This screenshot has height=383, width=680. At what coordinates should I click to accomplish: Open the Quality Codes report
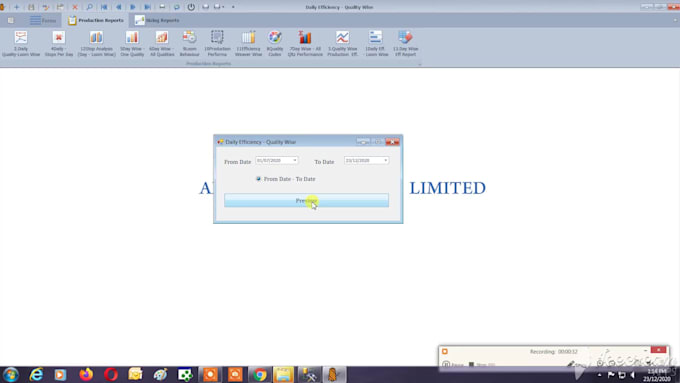point(275,44)
